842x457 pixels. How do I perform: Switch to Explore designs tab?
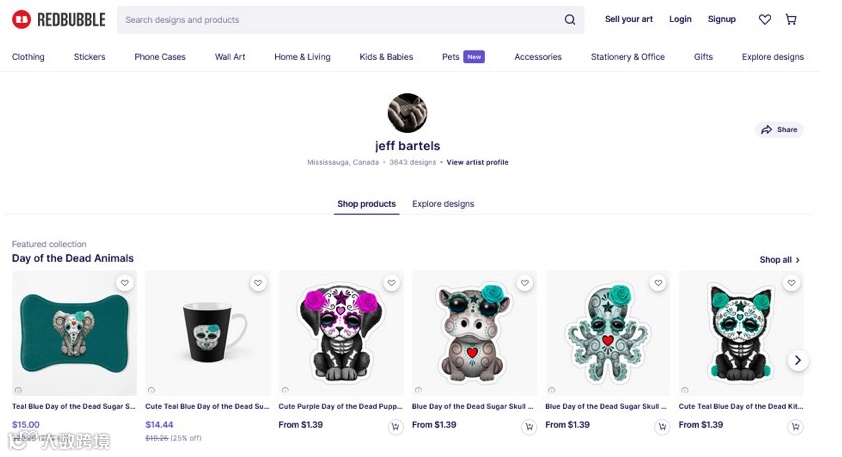click(x=443, y=204)
